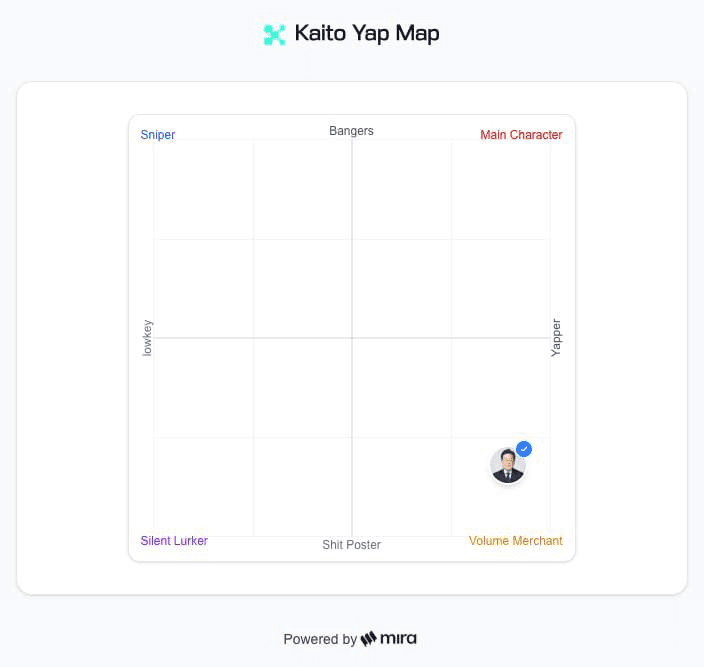Click the lowkey vertical axis label

click(x=147, y=338)
